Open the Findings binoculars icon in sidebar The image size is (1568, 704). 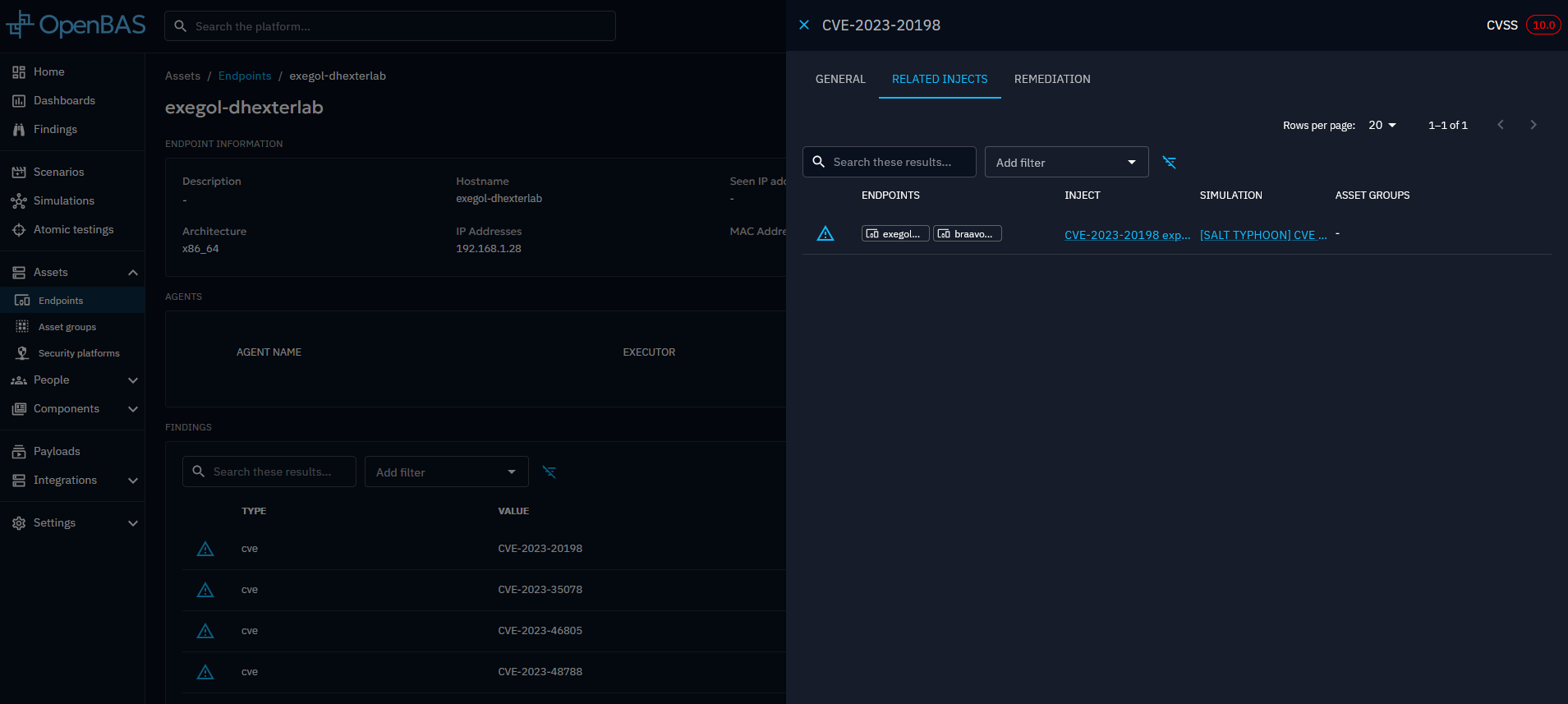(x=19, y=130)
